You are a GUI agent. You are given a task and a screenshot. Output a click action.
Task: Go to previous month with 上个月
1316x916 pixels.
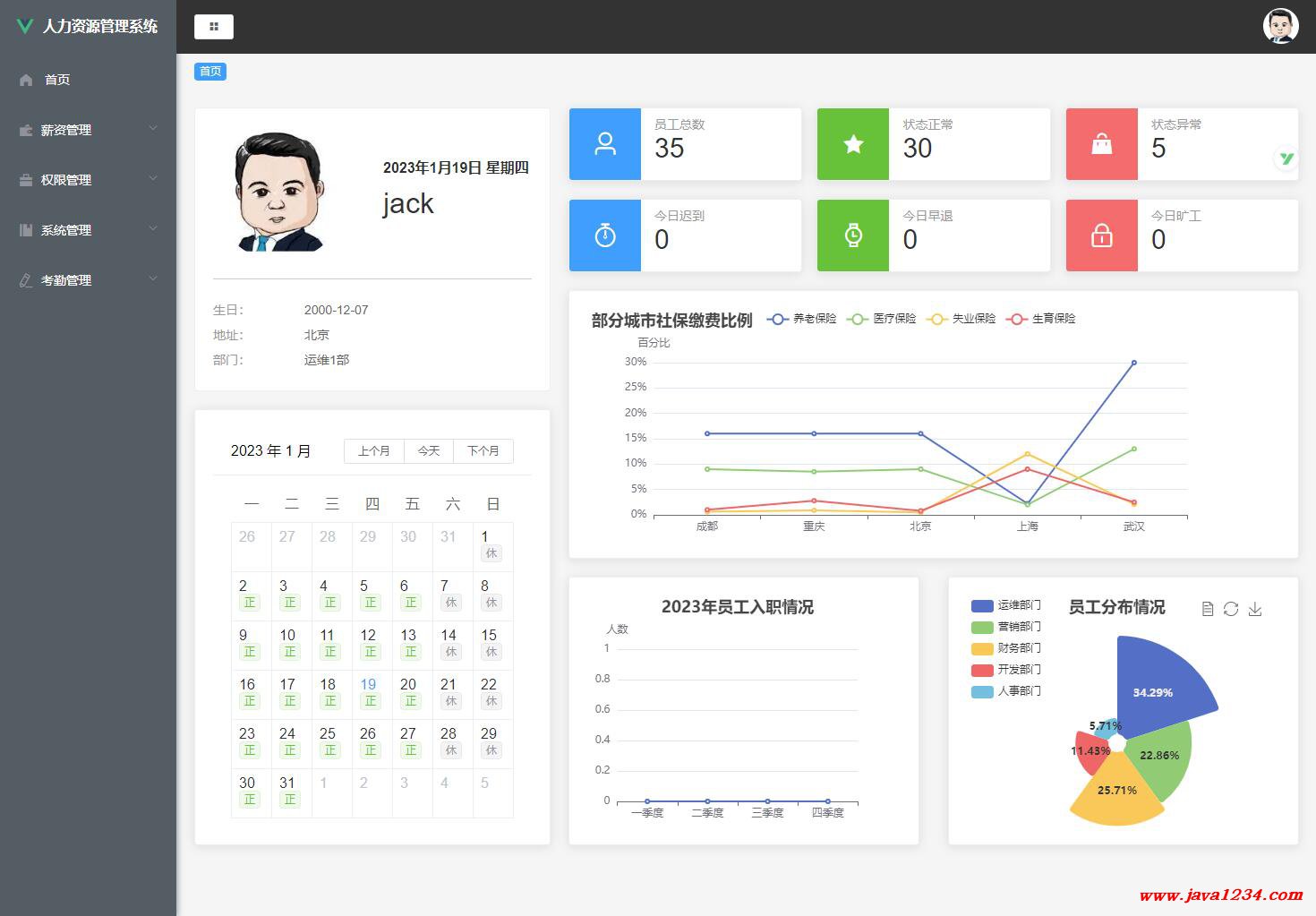(373, 451)
